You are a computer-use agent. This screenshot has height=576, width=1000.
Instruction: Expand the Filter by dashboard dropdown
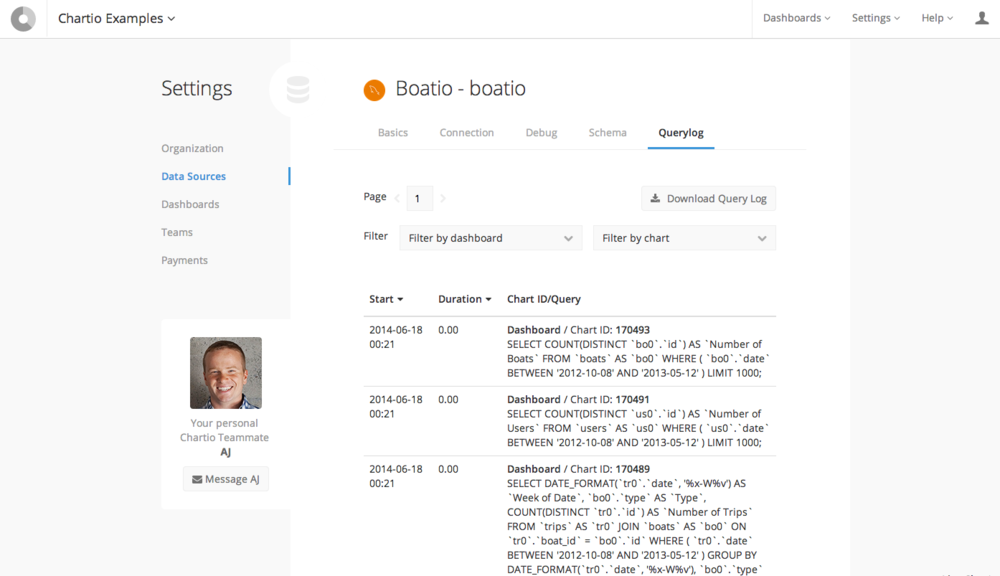pos(490,238)
